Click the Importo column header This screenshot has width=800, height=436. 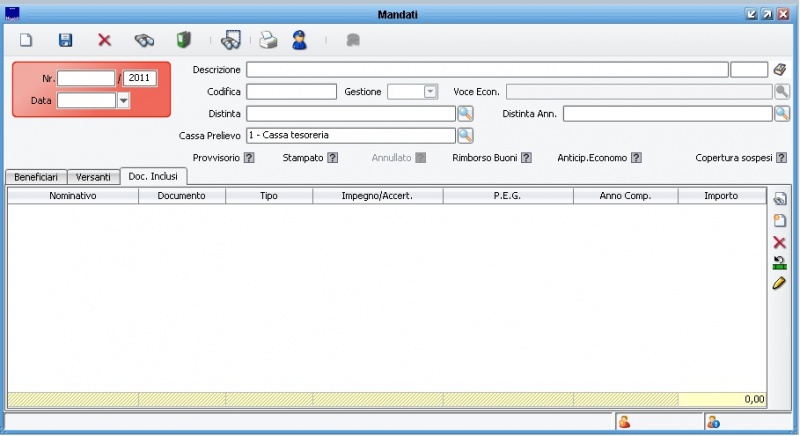[721, 196]
